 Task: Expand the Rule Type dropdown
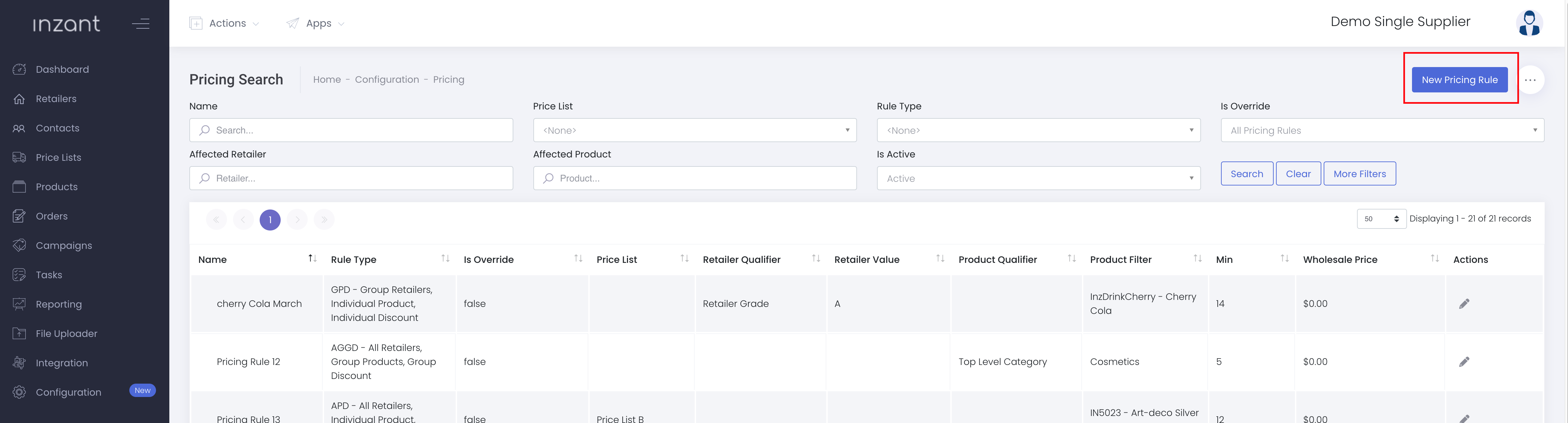(1038, 130)
